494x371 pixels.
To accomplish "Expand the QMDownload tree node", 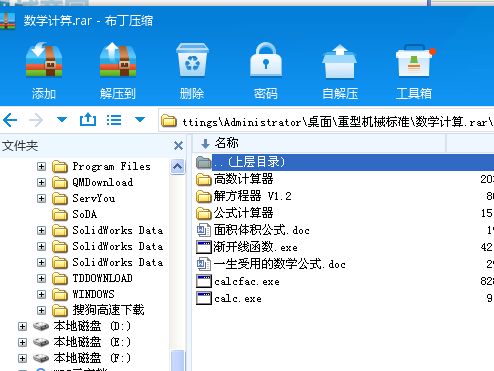I will [x=41, y=182].
